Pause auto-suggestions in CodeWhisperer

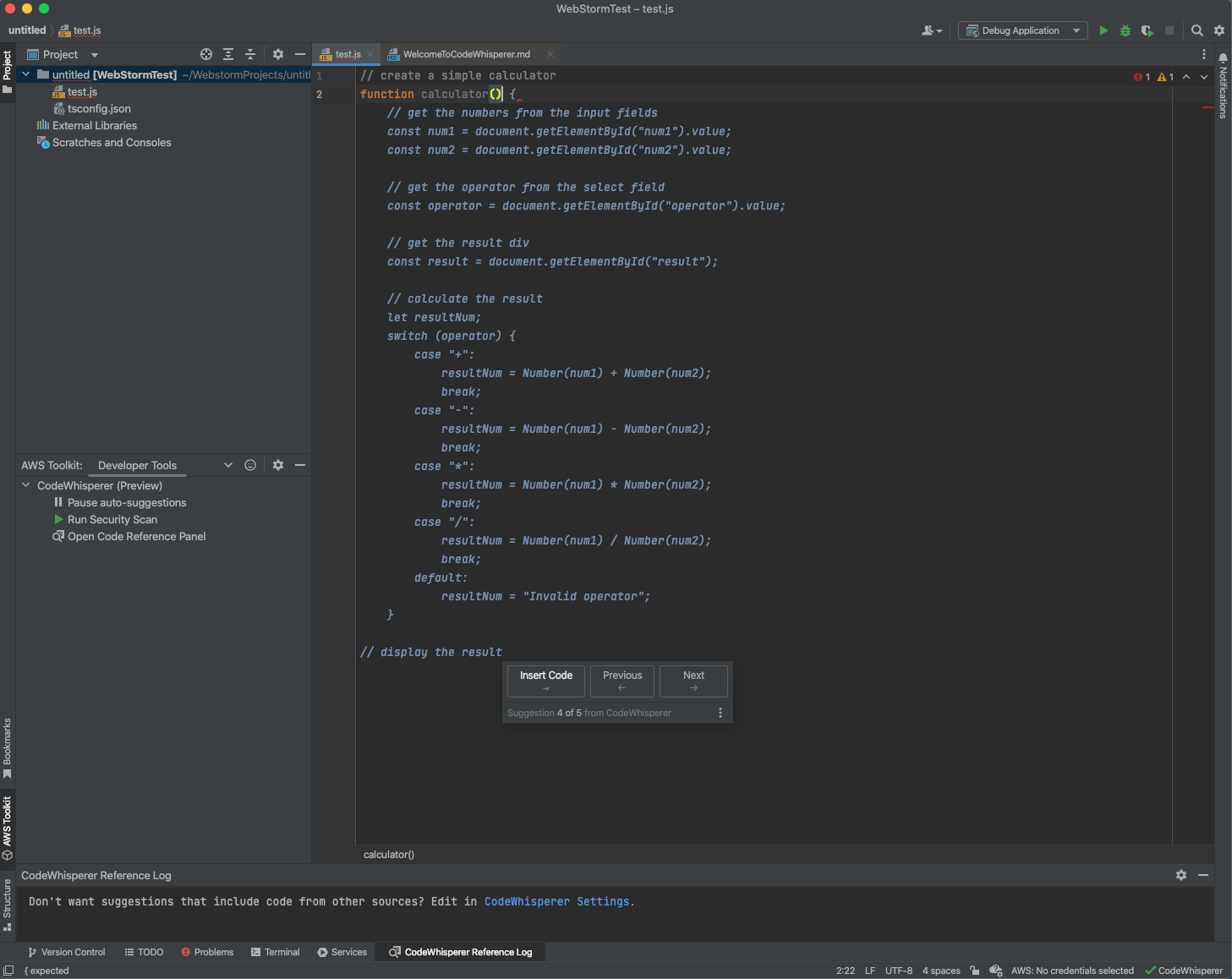pyautogui.click(x=127, y=502)
